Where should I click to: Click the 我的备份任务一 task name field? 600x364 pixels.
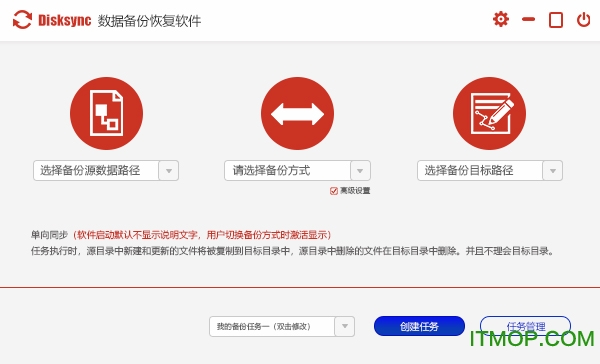coord(272,326)
